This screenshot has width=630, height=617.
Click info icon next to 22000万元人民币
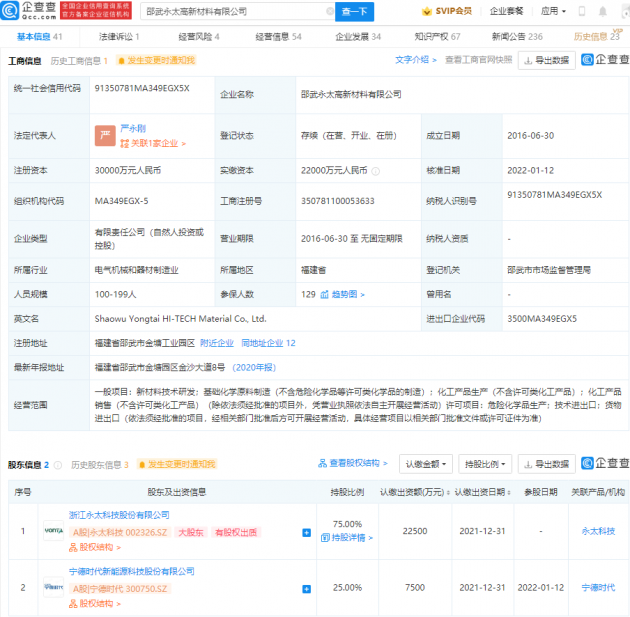(x=375, y=171)
